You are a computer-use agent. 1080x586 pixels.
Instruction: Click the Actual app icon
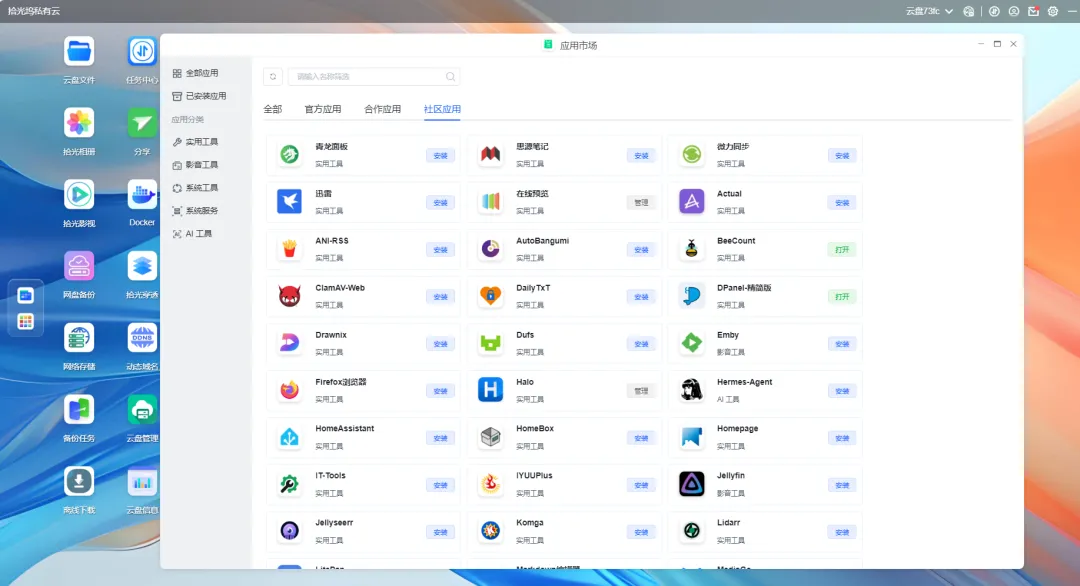click(x=692, y=202)
